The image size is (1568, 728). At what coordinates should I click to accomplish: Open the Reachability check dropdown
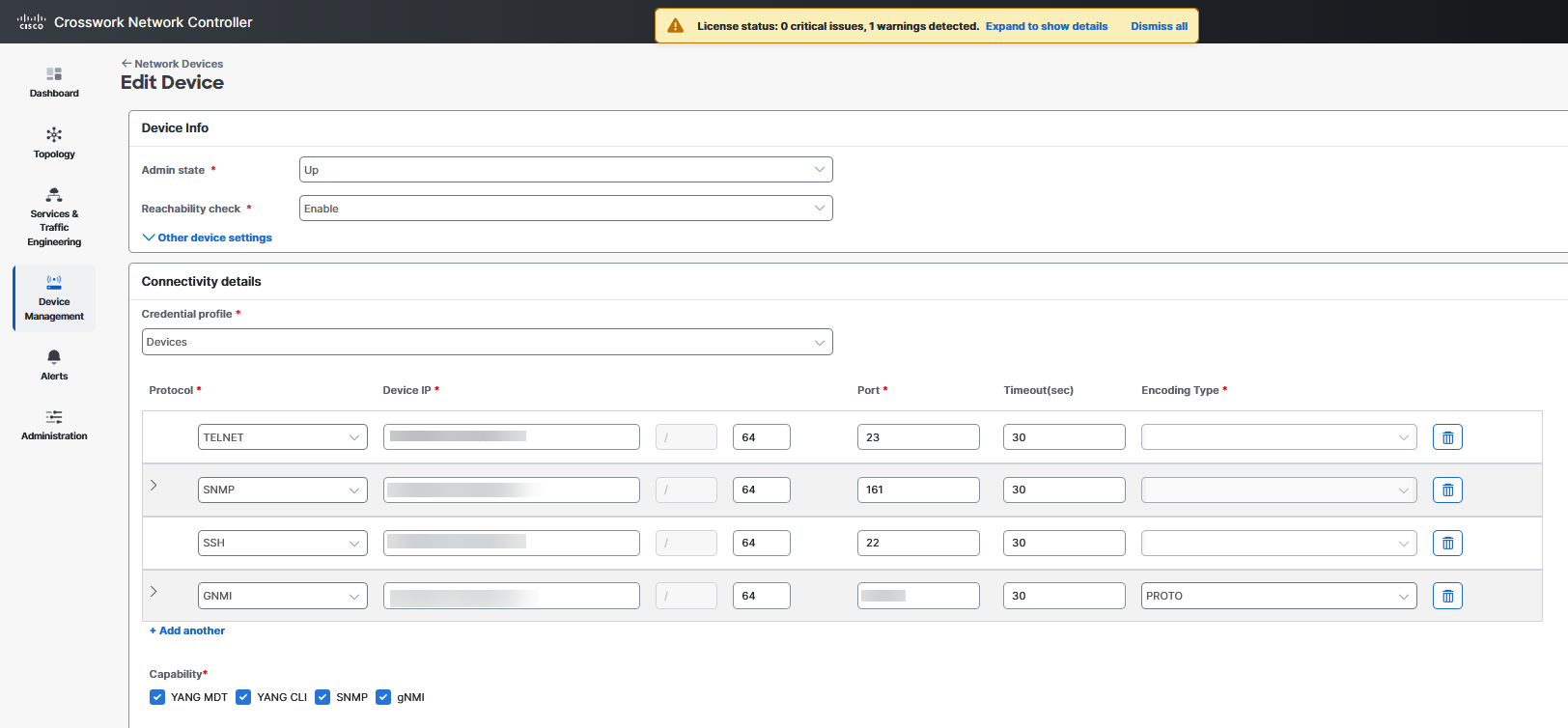[566, 209]
